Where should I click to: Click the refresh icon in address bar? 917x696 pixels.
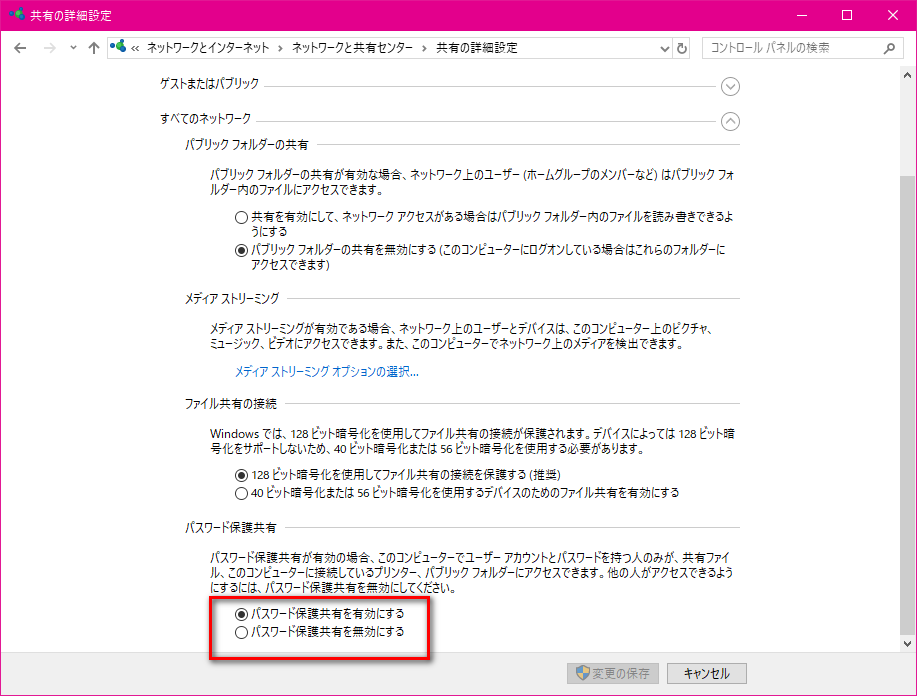(682, 48)
